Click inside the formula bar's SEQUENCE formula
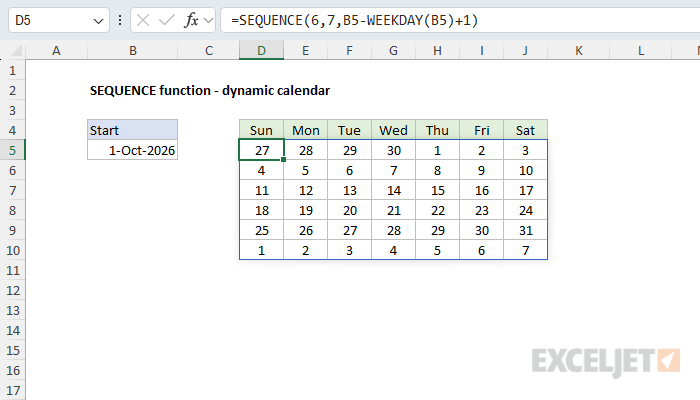This screenshot has width=700, height=400. coord(354,21)
